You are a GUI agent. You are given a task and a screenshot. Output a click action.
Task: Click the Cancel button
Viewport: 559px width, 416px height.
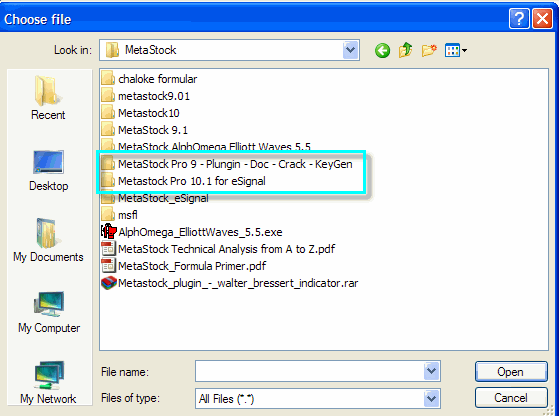coord(511,397)
